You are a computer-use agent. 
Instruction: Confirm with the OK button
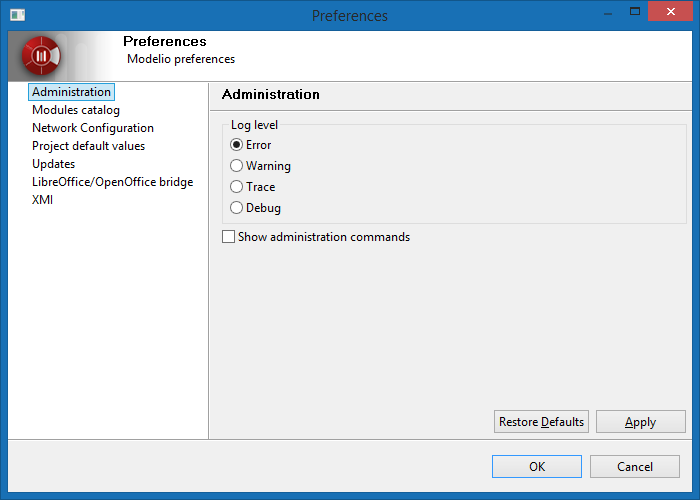pos(537,467)
